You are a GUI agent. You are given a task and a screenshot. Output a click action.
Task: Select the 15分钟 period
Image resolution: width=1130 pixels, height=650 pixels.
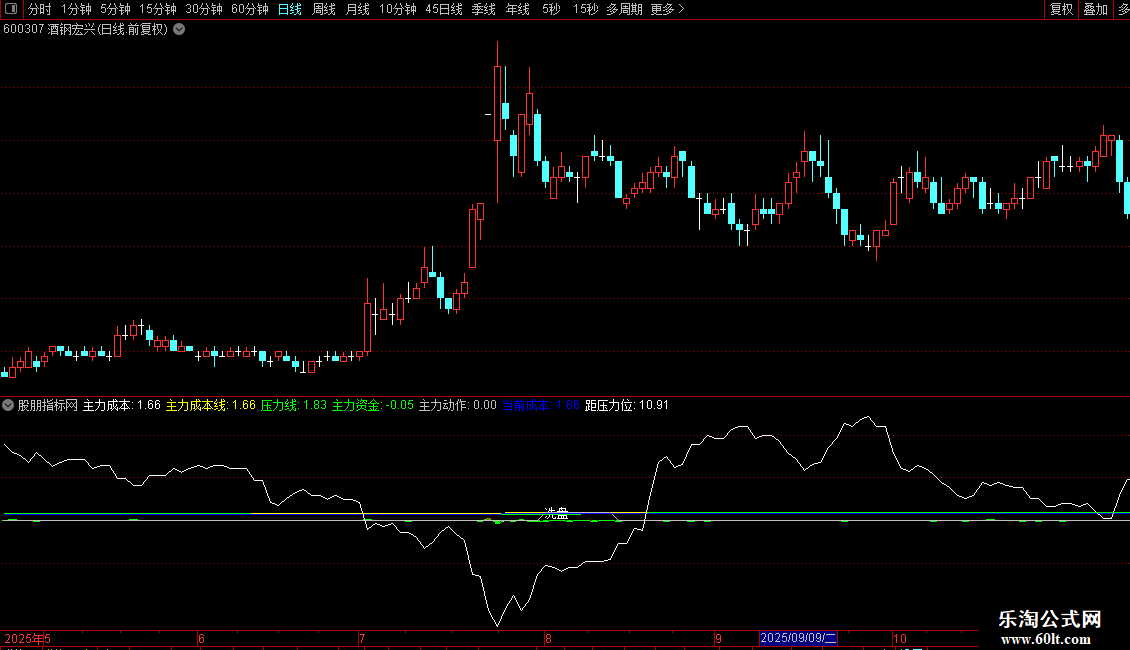158,9
